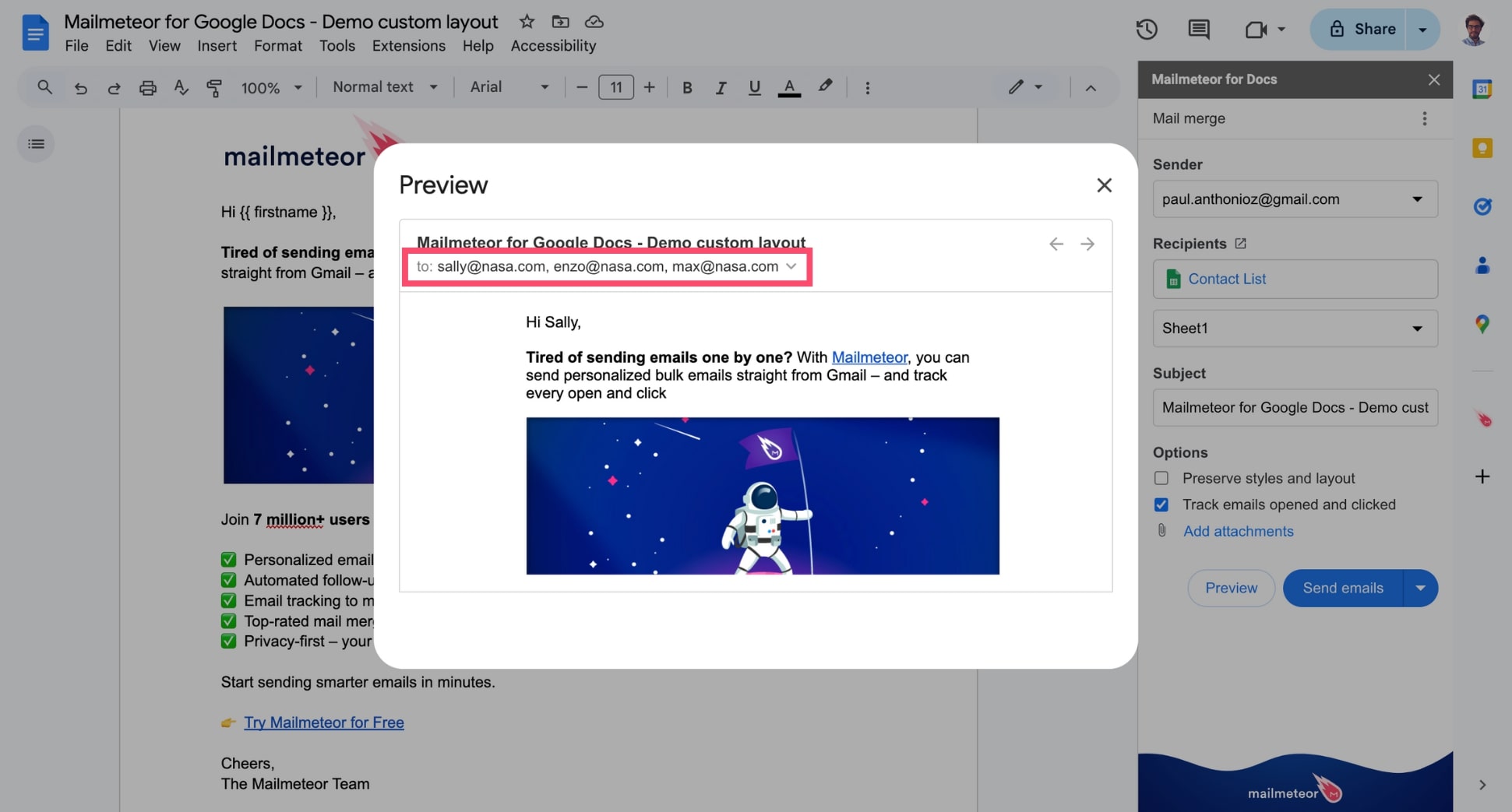Redo the last action

[x=114, y=87]
